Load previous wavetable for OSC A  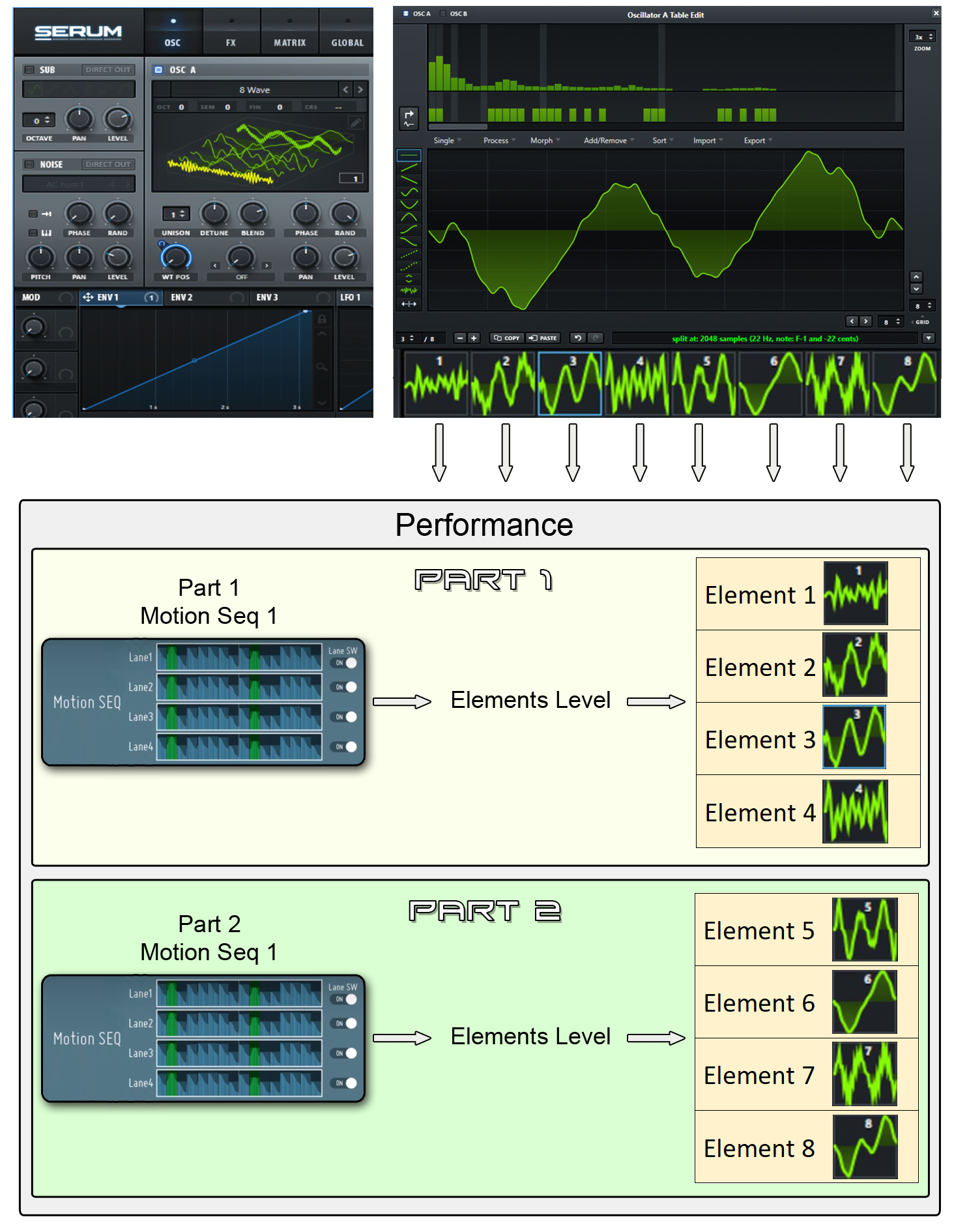pos(346,89)
